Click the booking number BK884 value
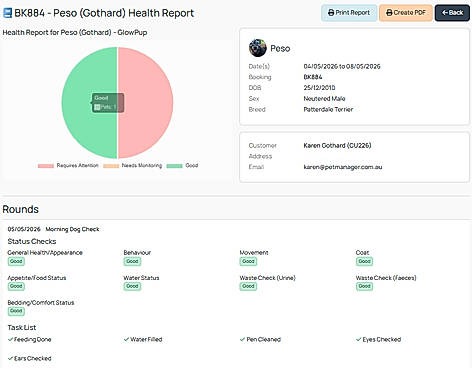The width and height of the screenshot is (472, 368). tap(313, 77)
